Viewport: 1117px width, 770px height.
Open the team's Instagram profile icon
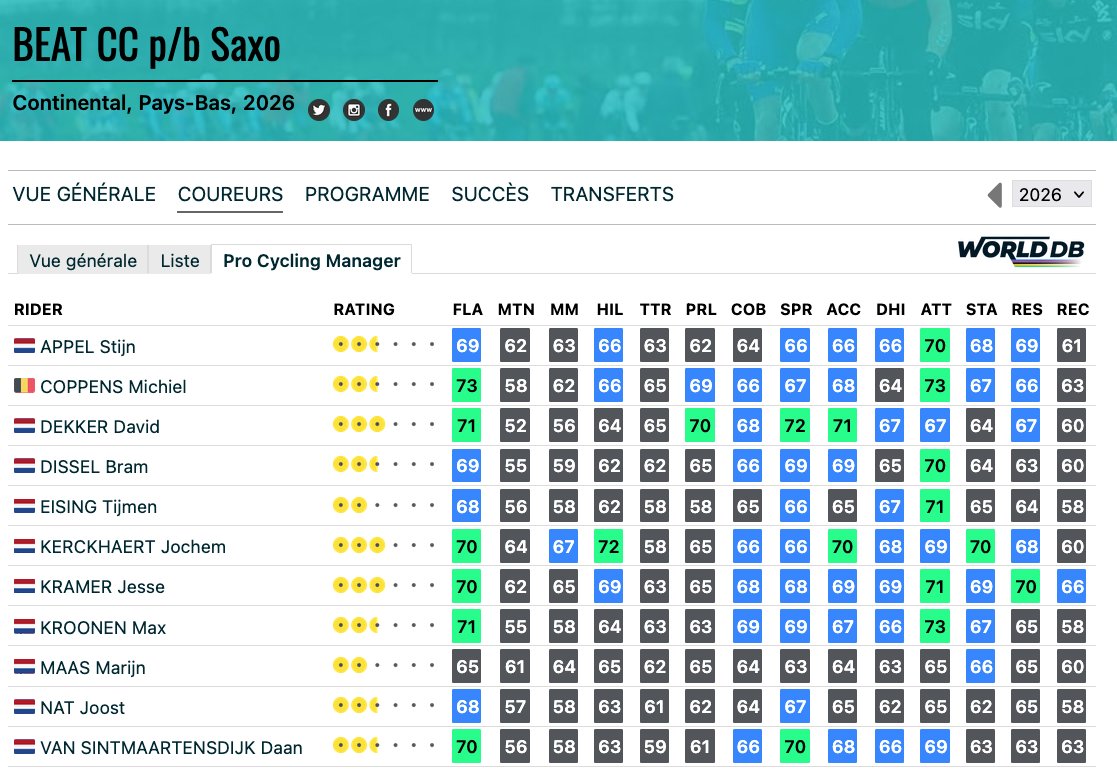tap(353, 110)
